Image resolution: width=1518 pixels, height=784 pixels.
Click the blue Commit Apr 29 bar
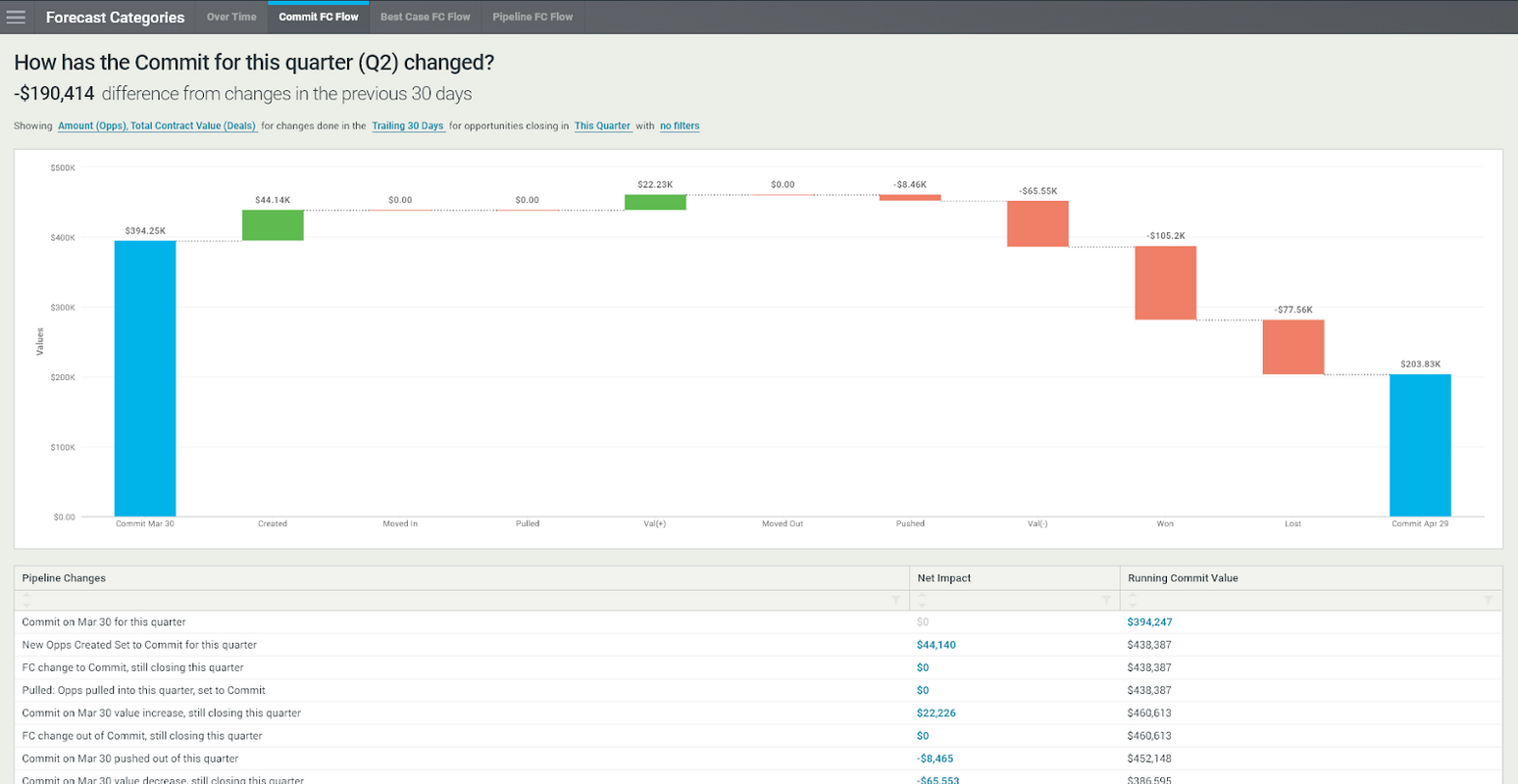click(1420, 445)
